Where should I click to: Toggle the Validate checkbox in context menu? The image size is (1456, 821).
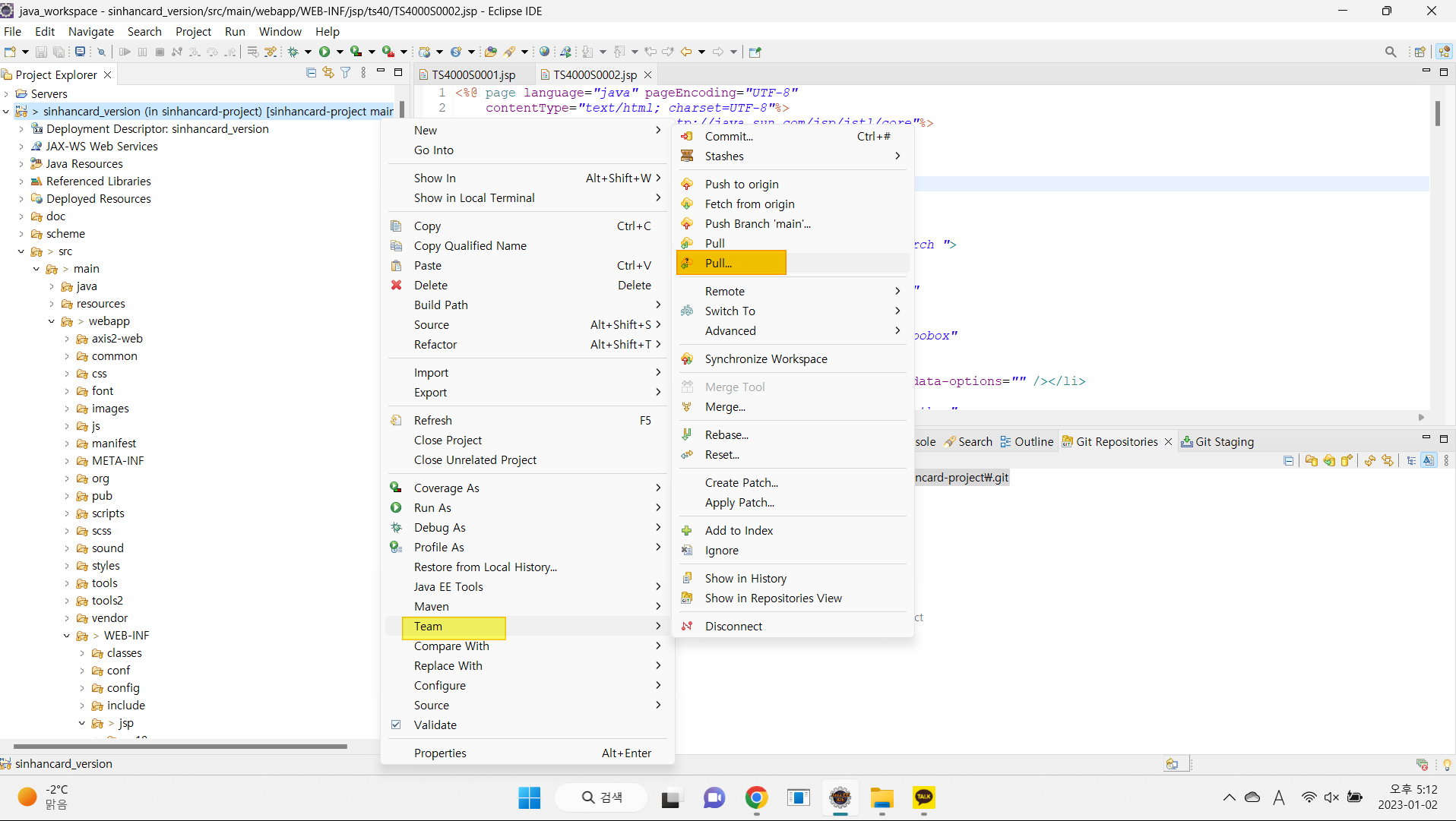(396, 725)
